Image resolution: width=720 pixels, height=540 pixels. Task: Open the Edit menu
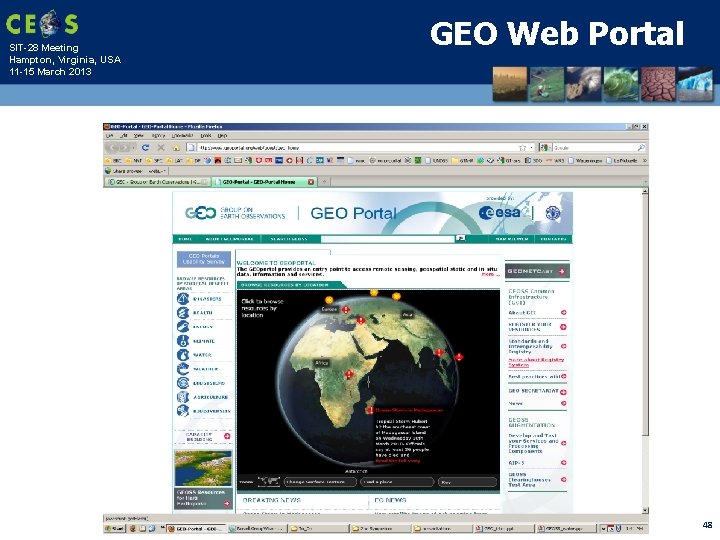click(x=124, y=136)
